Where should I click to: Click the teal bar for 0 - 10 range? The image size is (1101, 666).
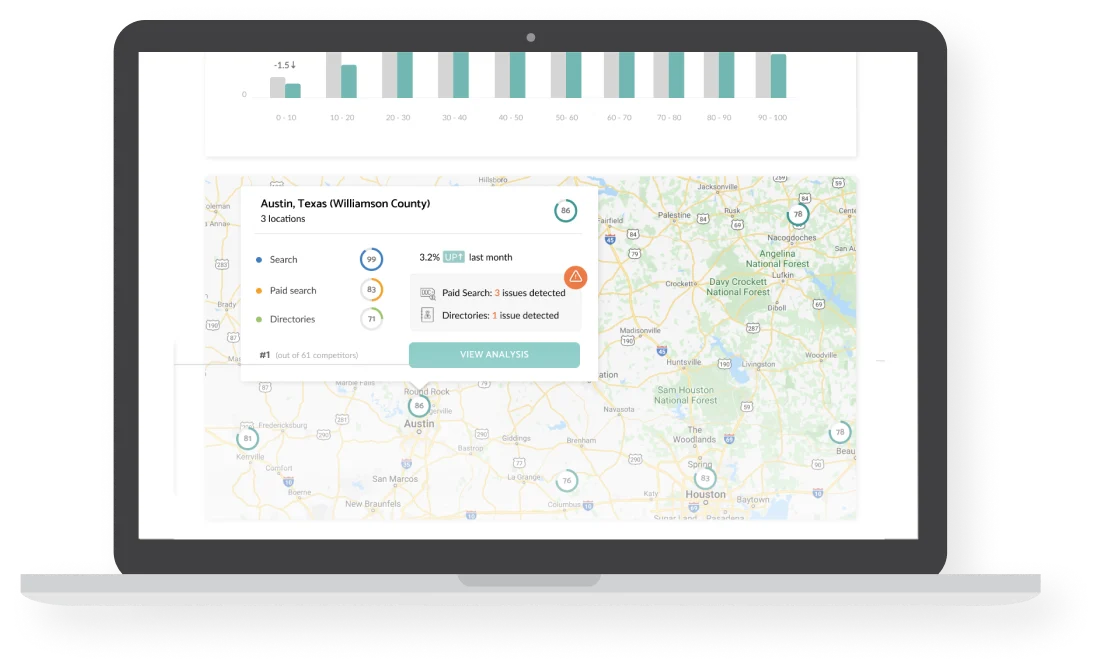[x=293, y=91]
